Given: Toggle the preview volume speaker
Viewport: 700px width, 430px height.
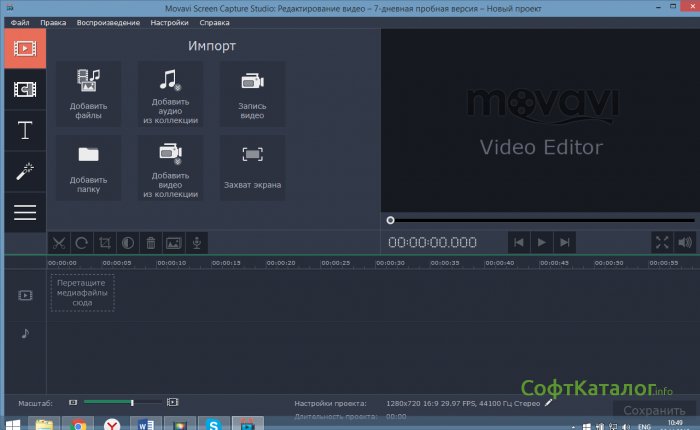Looking at the screenshot, I should [685, 242].
